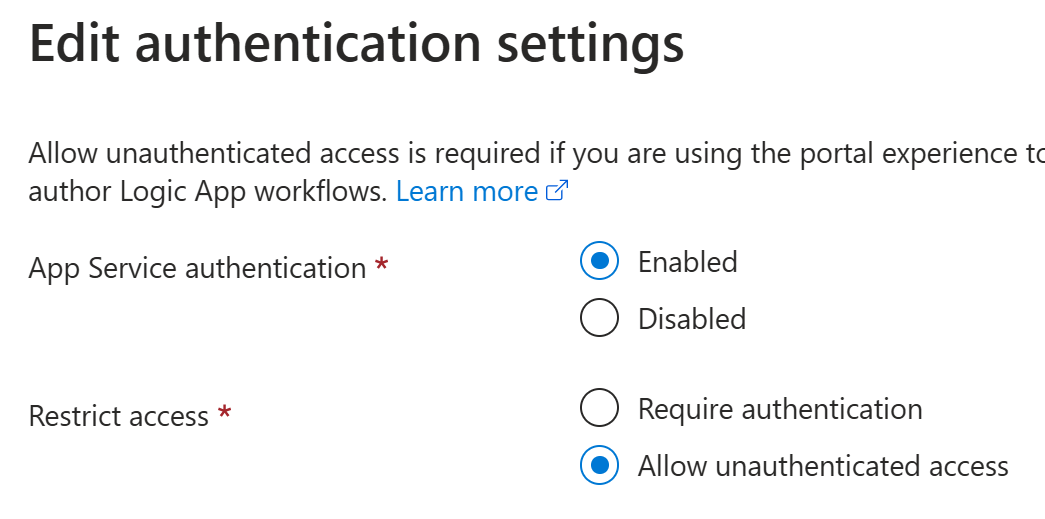Open the Learn more link

[x=467, y=192]
